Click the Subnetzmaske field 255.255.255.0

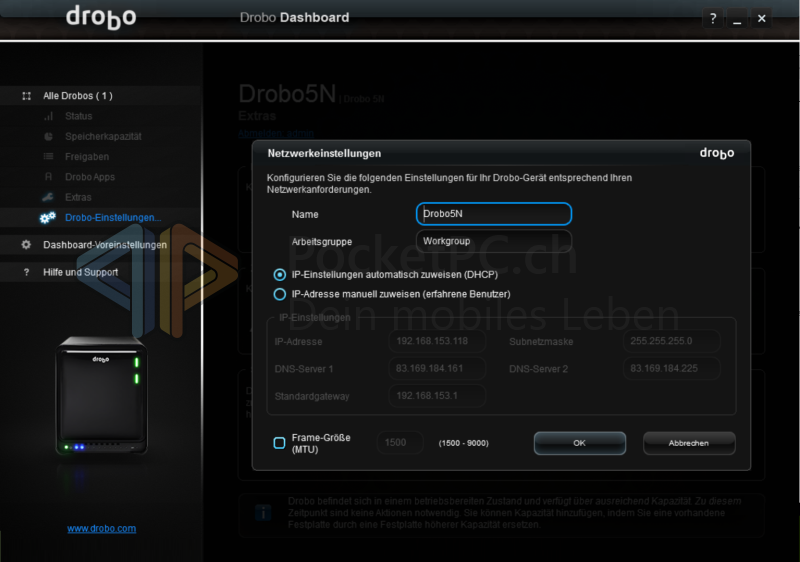[x=671, y=341]
